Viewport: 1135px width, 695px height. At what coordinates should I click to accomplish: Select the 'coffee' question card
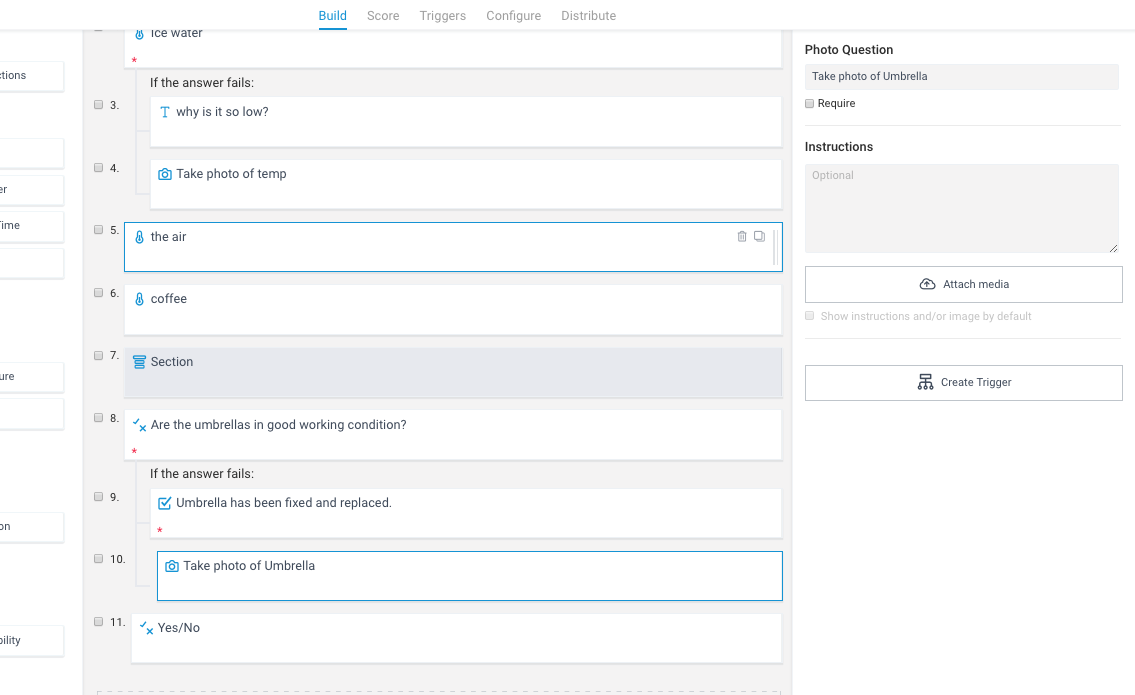coord(453,310)
